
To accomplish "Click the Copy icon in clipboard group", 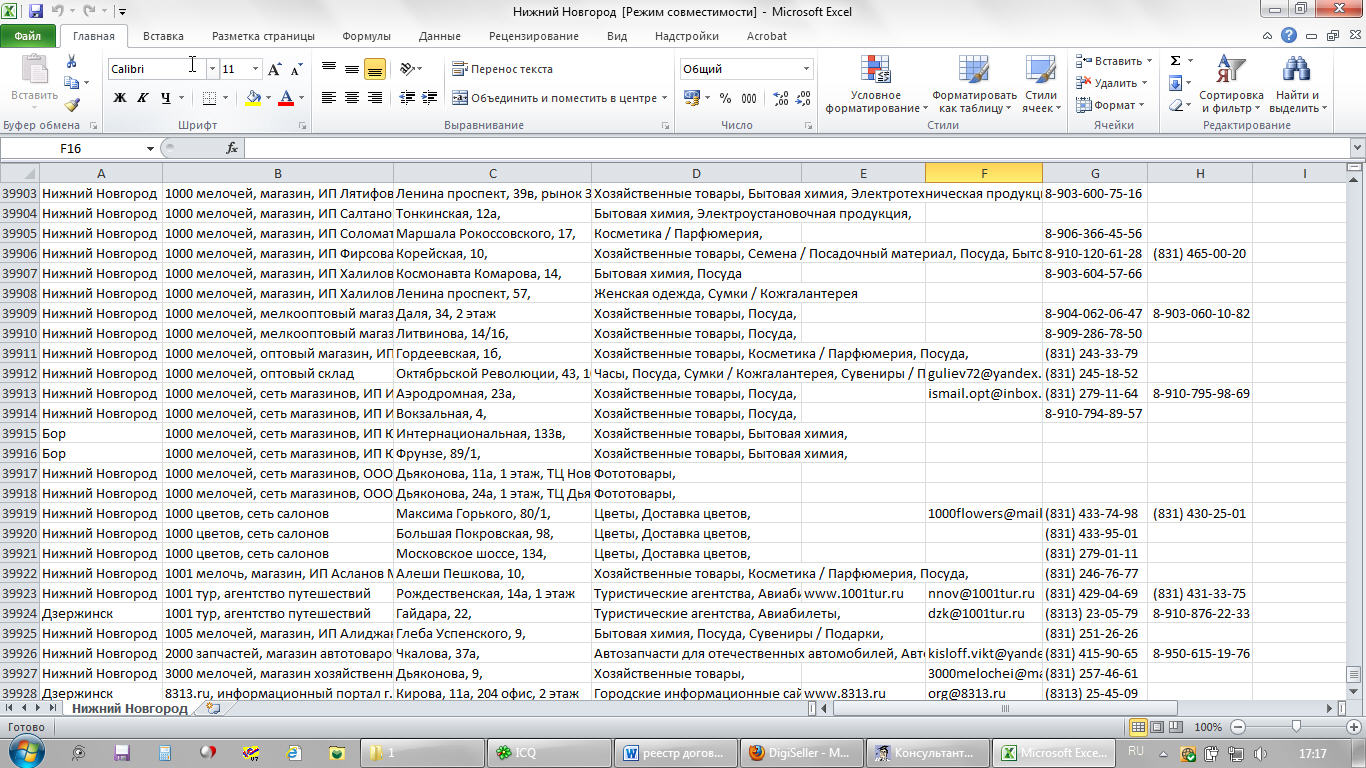I will (72, 83).
